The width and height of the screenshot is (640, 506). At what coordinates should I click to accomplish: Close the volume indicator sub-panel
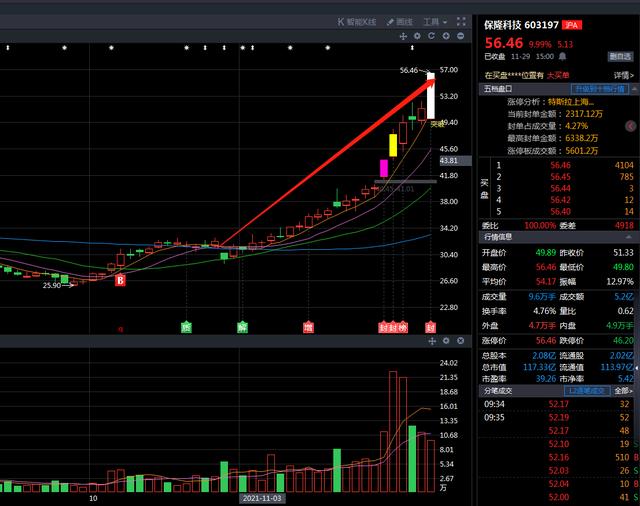pyautogui.click(x=460, y=340)
